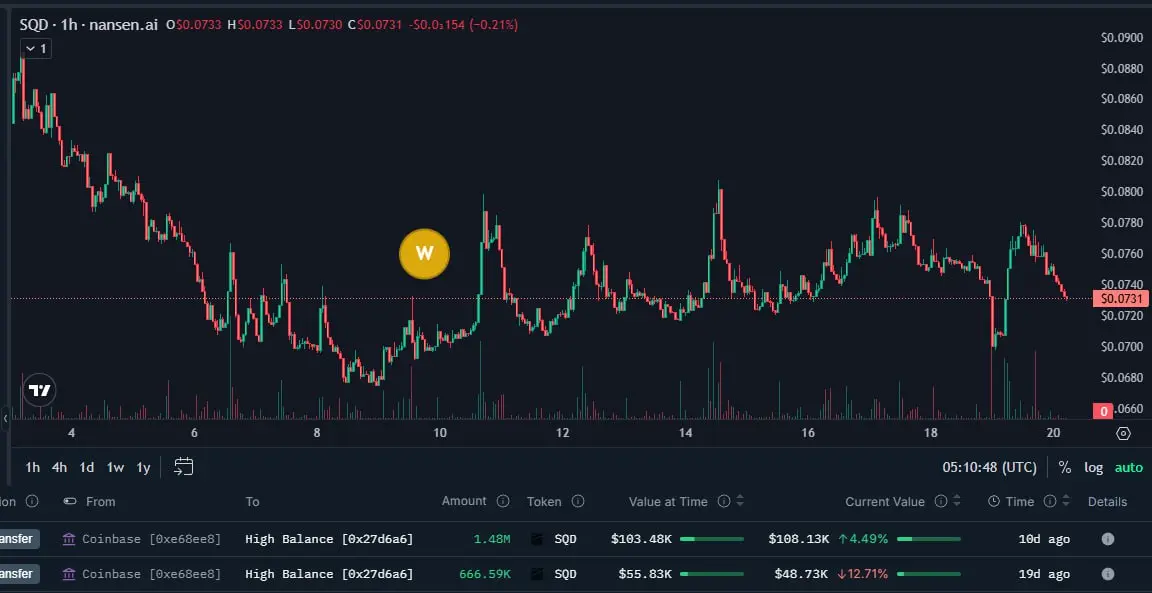The width and height of the screenshot is (1152, 593).
Task: Click the 1.48M amount value
Action: tap(492, 539)
